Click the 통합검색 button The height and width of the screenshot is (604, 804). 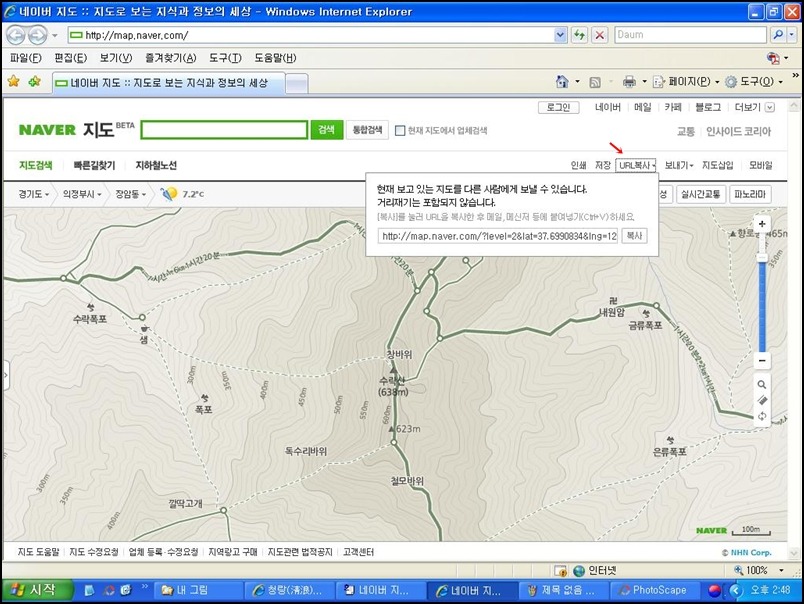pos(367,130)
